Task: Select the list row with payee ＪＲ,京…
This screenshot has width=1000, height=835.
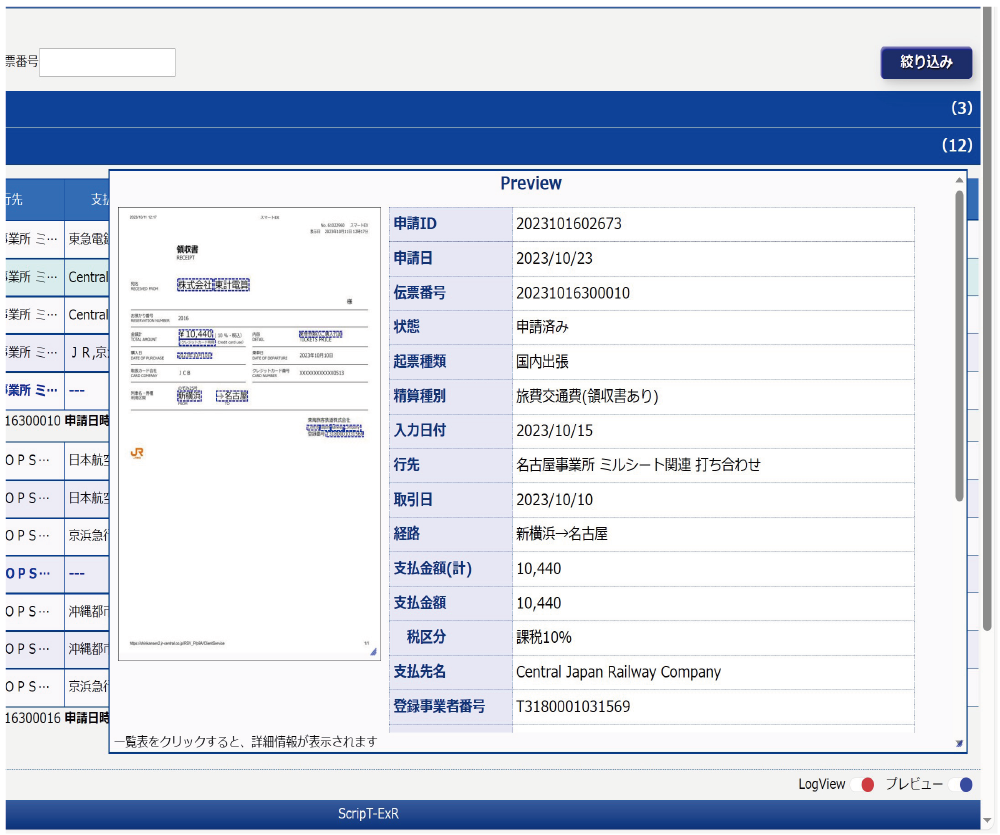Action: [x=57, y=353]
